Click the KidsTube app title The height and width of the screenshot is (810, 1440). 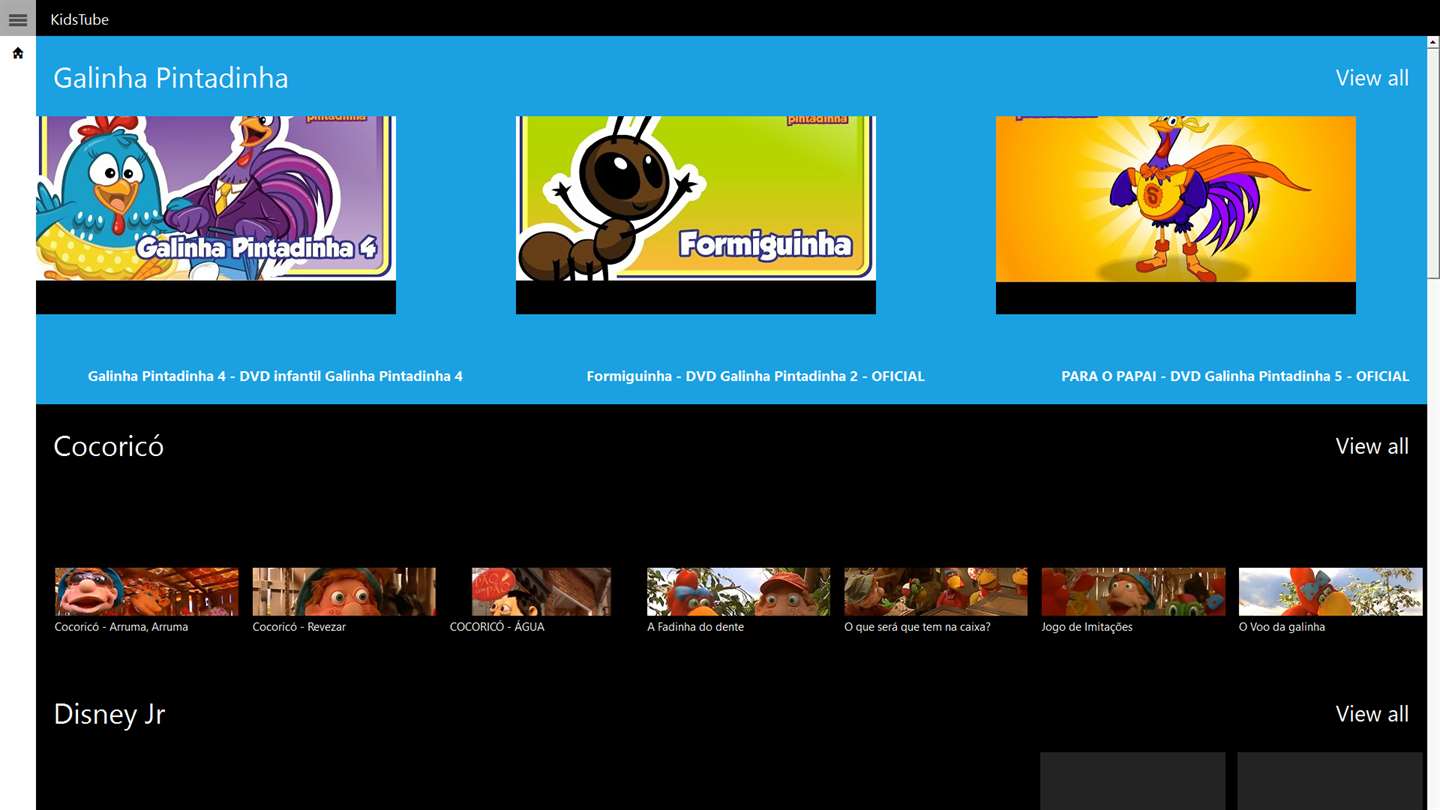(x=79, y=19)
